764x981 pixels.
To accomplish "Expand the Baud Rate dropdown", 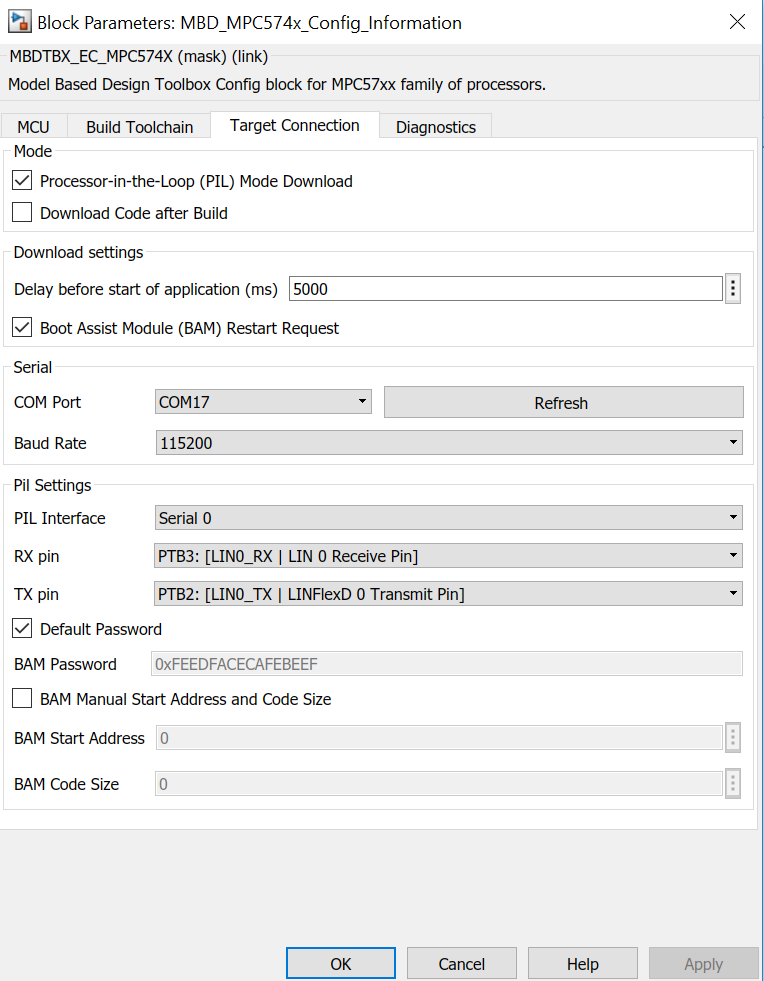I will [449, 442].
